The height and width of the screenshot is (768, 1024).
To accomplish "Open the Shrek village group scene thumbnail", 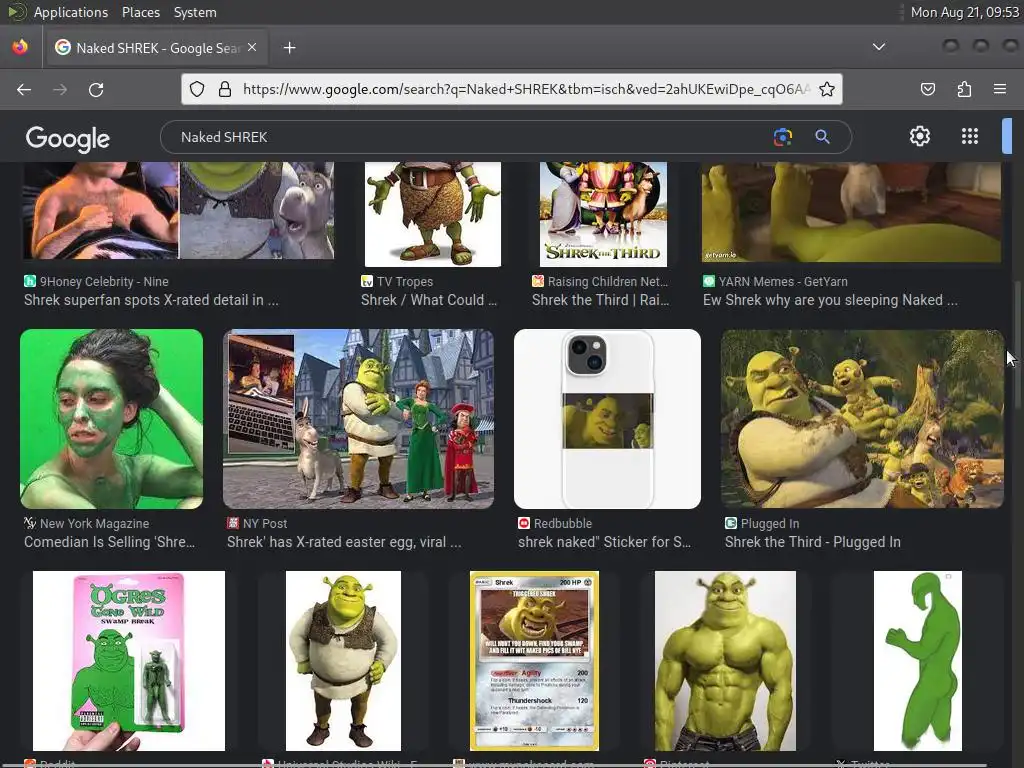I will pyautogui.click(x=359, y=419).
